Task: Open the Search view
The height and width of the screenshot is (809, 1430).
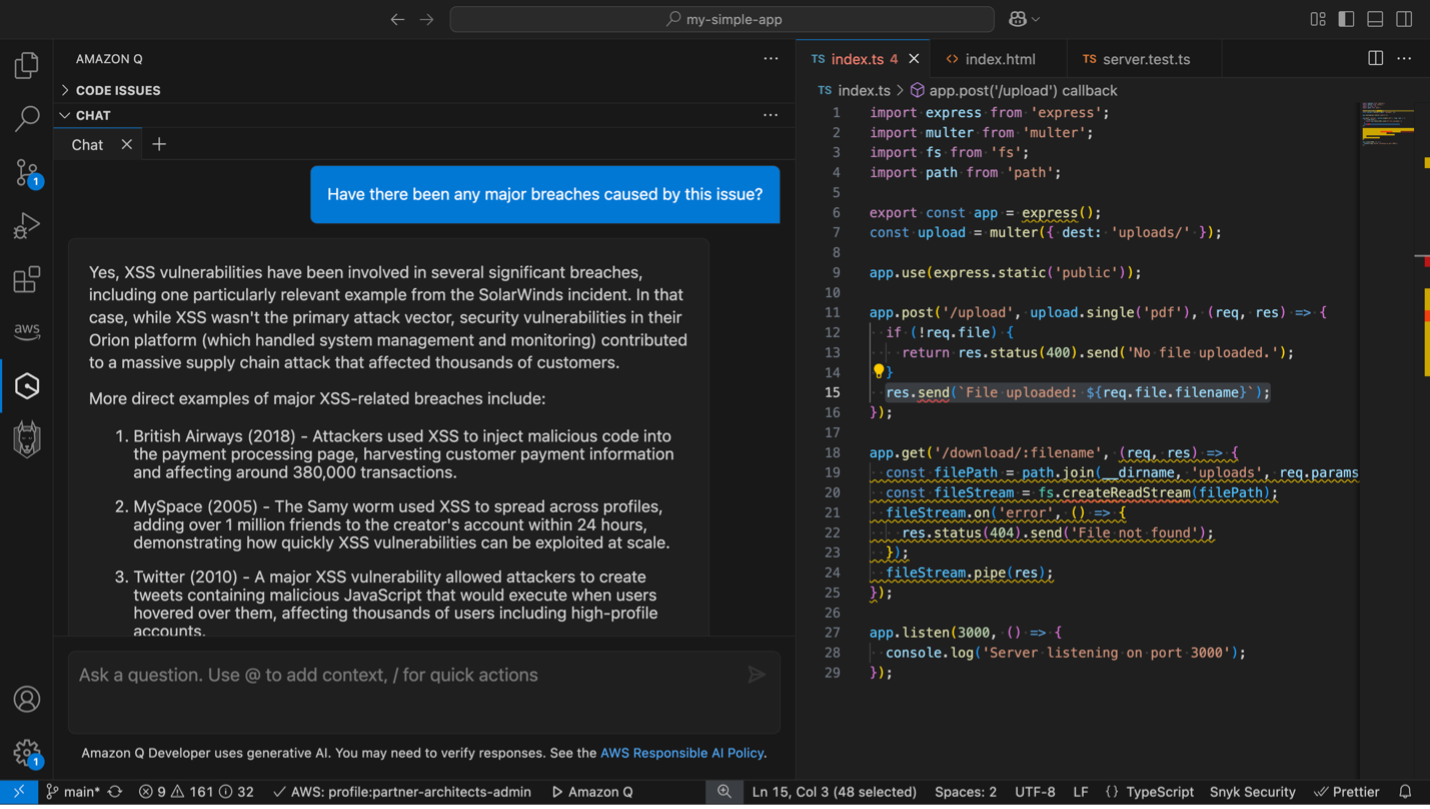Action: pyautogui.click(x=26, y=118)
